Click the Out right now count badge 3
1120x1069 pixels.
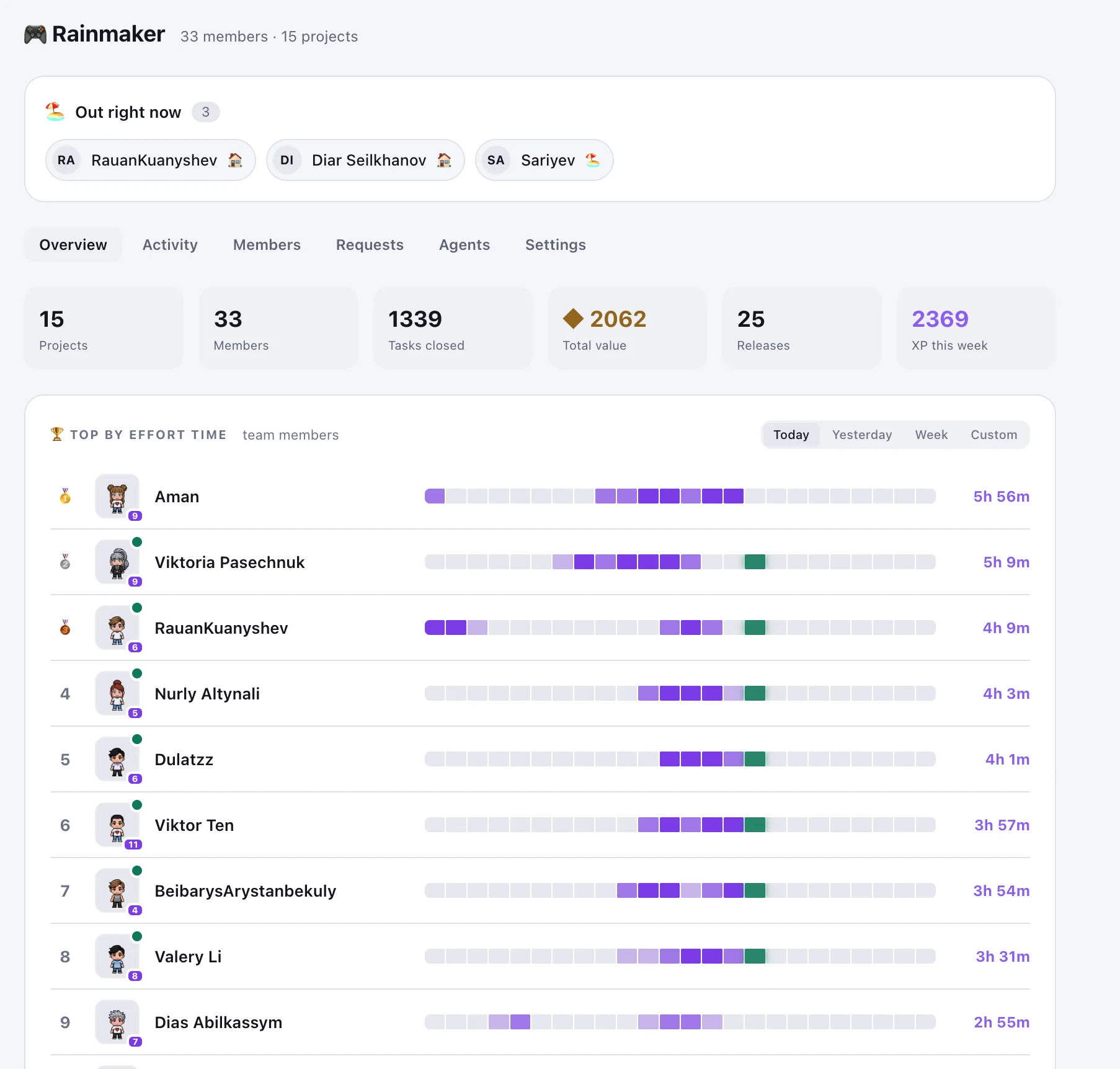[206, 112]
